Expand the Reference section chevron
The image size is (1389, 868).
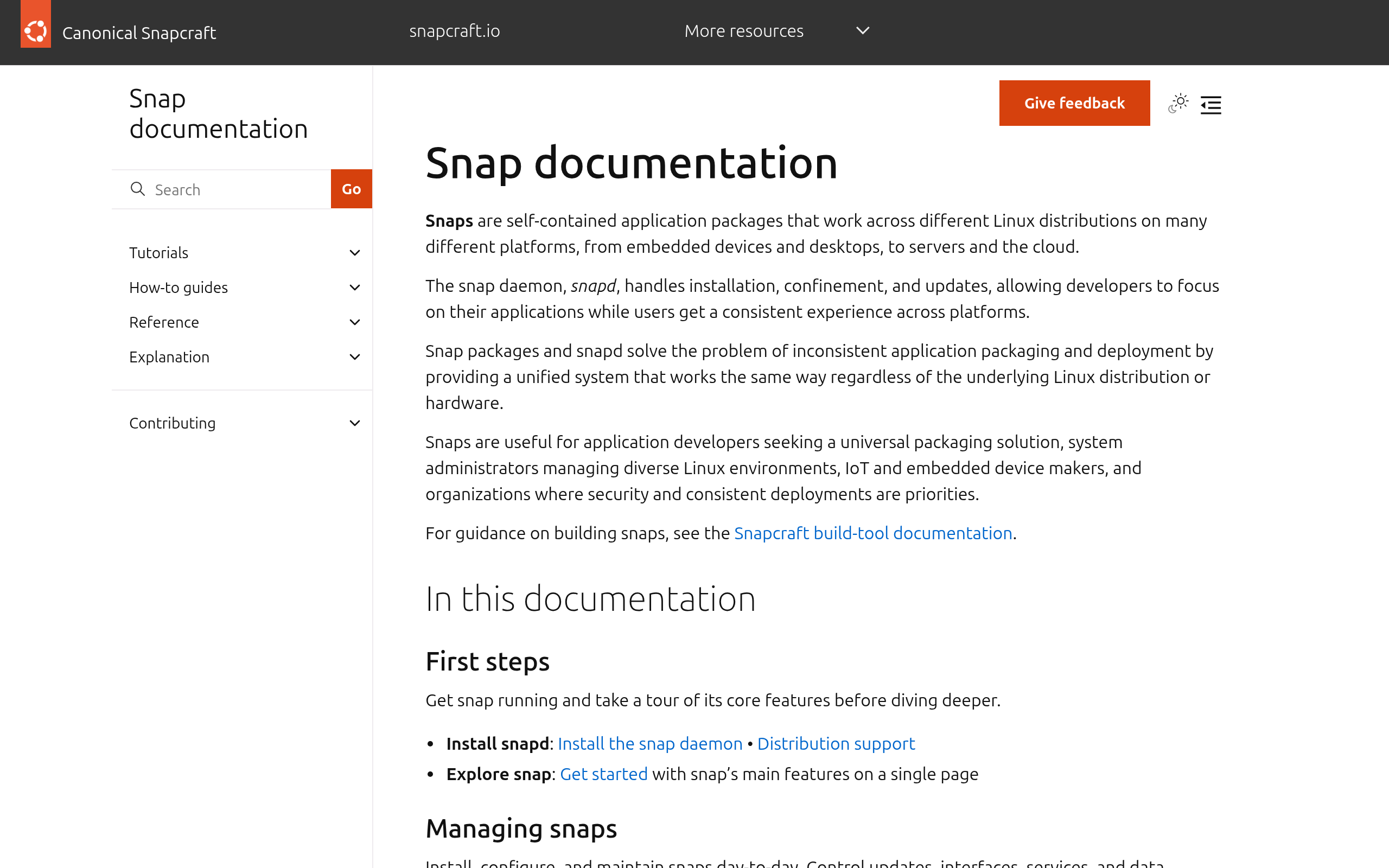355,322
